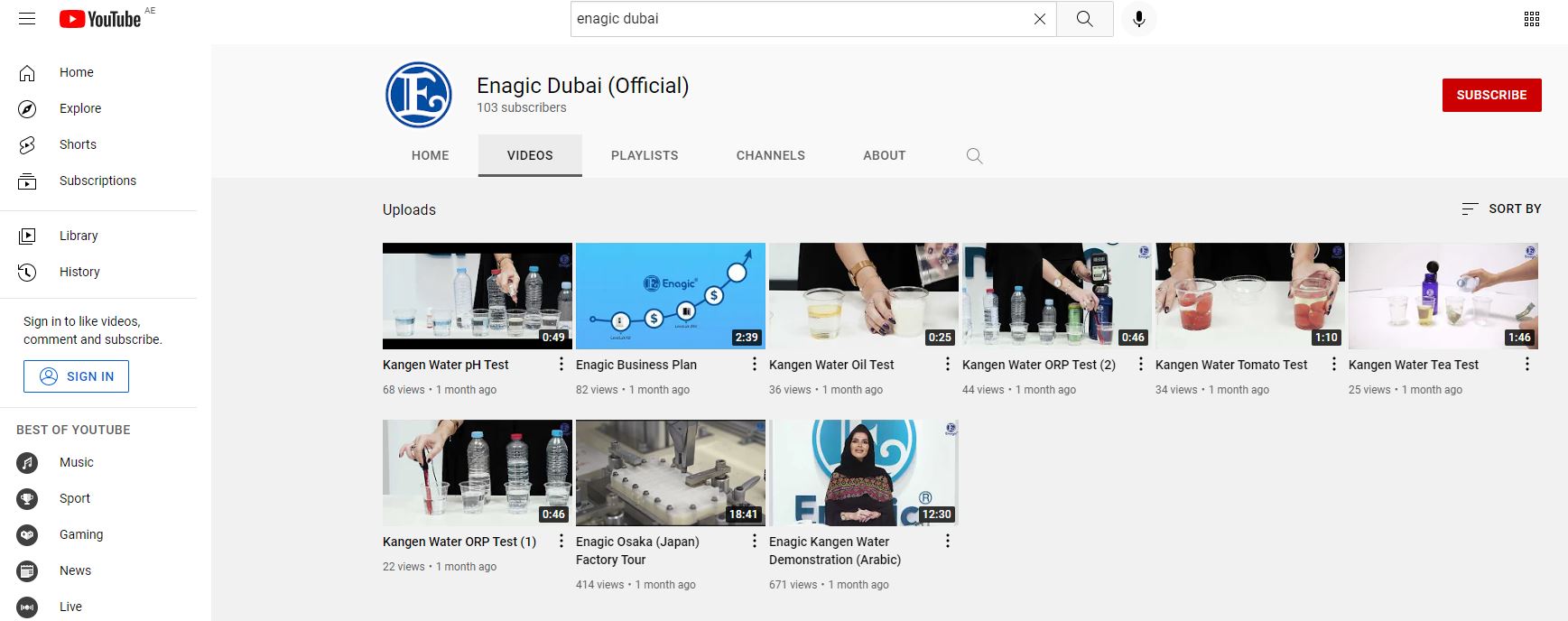Screen dimensions: 1568x621
Task: Open the Subscriptions sidebar link
Action: pyautogui.click(x=99, y=181)
